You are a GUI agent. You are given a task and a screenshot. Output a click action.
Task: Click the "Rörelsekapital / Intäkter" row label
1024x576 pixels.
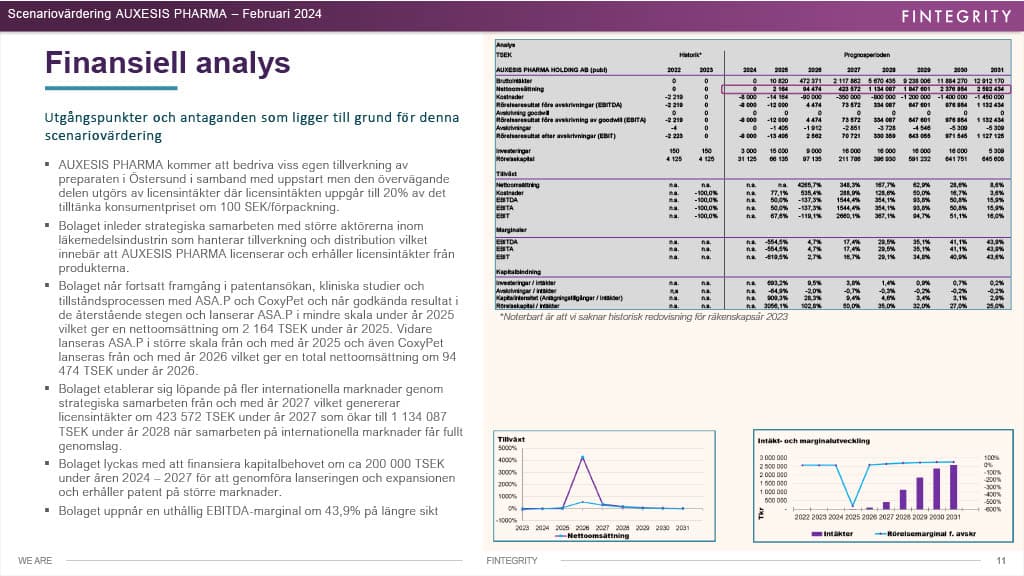(x=528, y=306)
